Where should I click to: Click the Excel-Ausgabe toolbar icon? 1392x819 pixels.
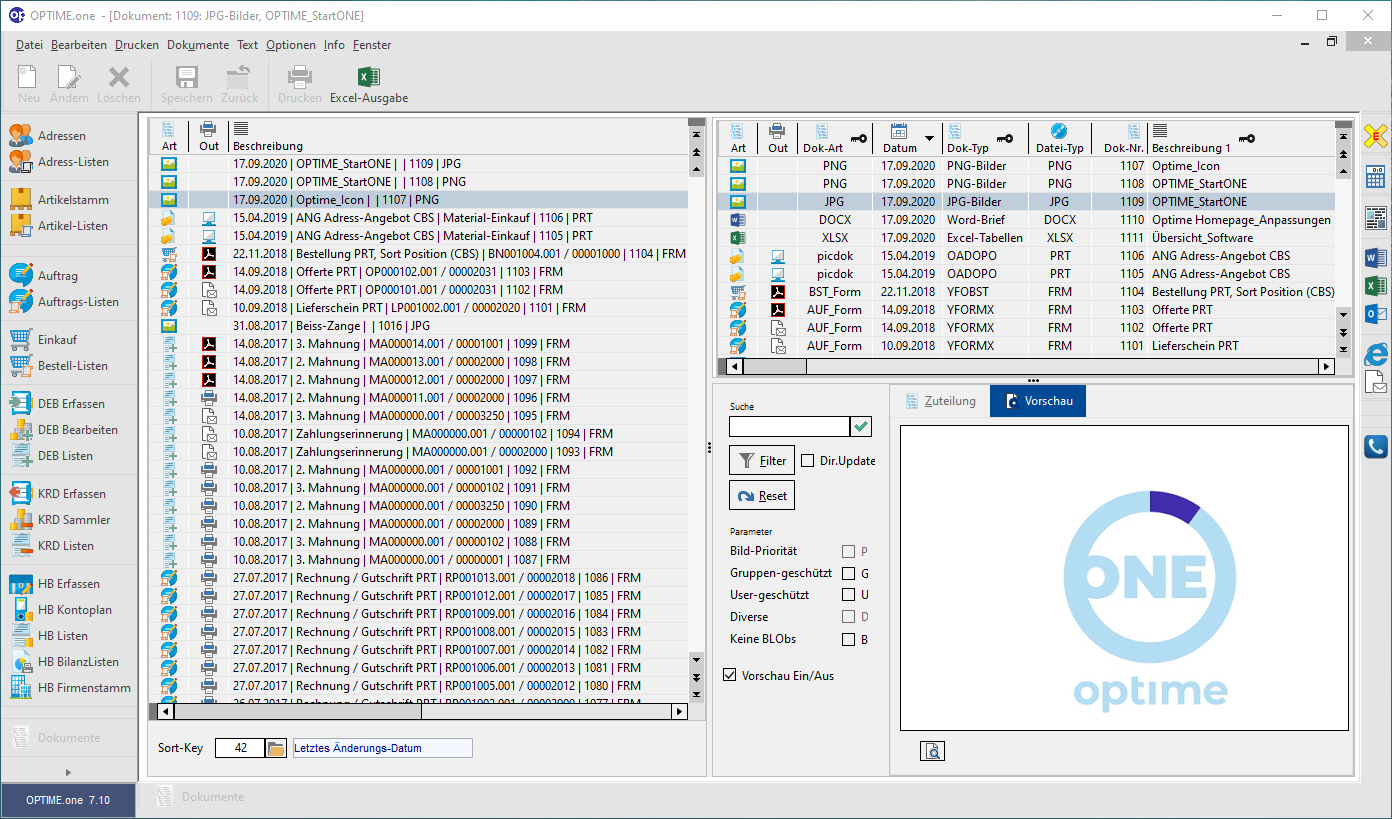coord(368,78)
